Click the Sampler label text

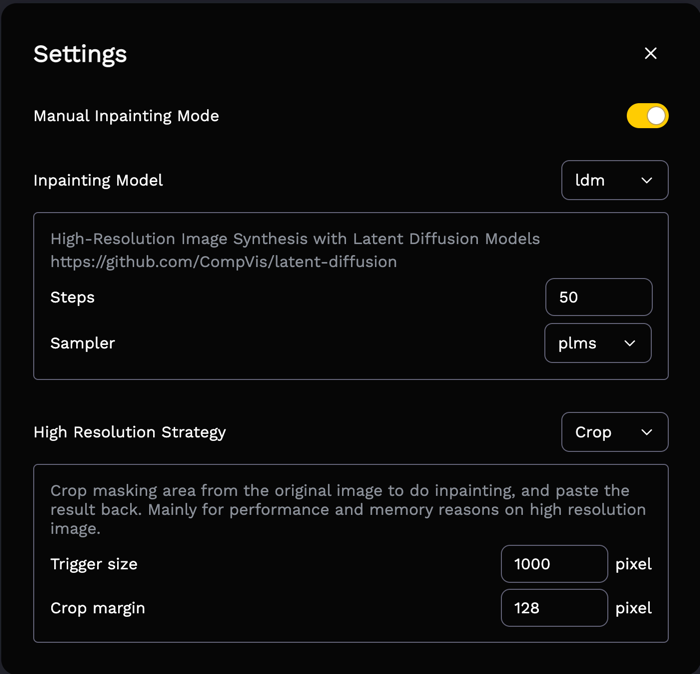tap(82, 343)
